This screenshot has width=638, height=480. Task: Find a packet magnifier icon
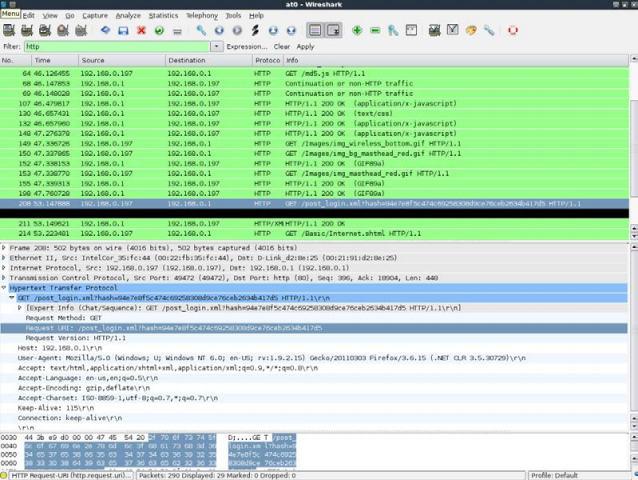[201, 30]
